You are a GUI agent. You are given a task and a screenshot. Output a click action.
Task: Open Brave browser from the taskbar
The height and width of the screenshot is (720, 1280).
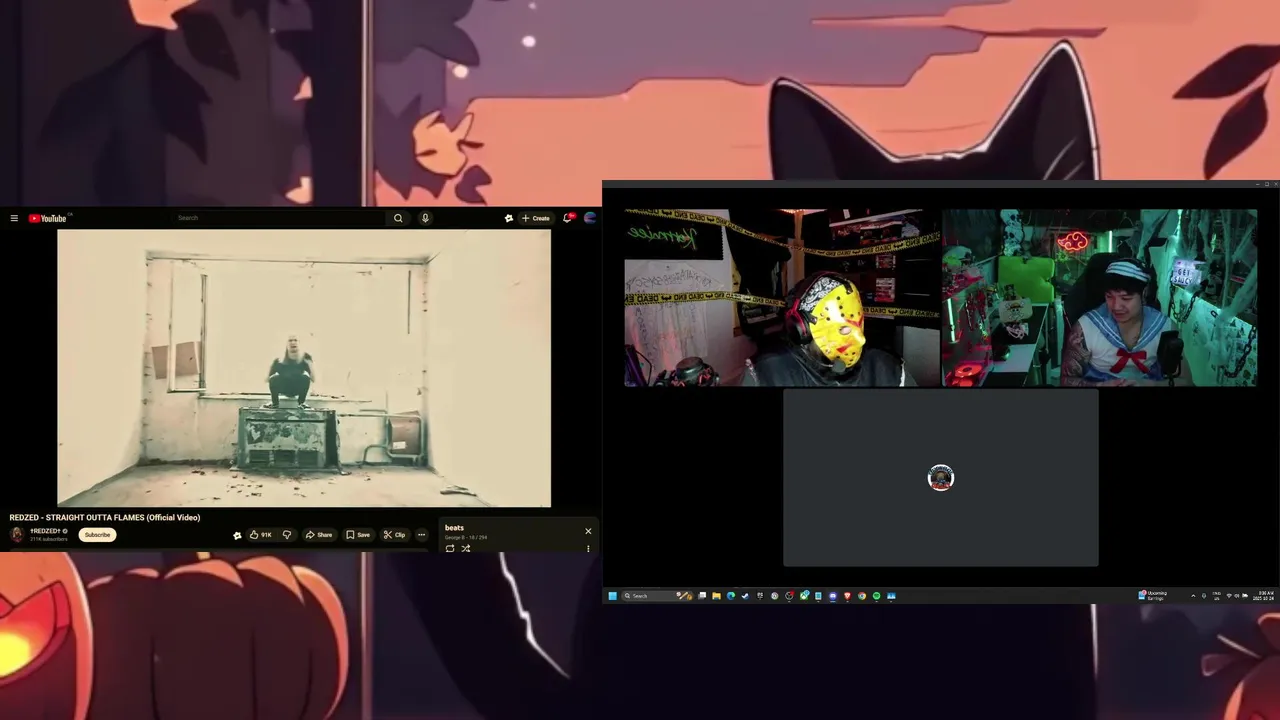pos(848,596)
